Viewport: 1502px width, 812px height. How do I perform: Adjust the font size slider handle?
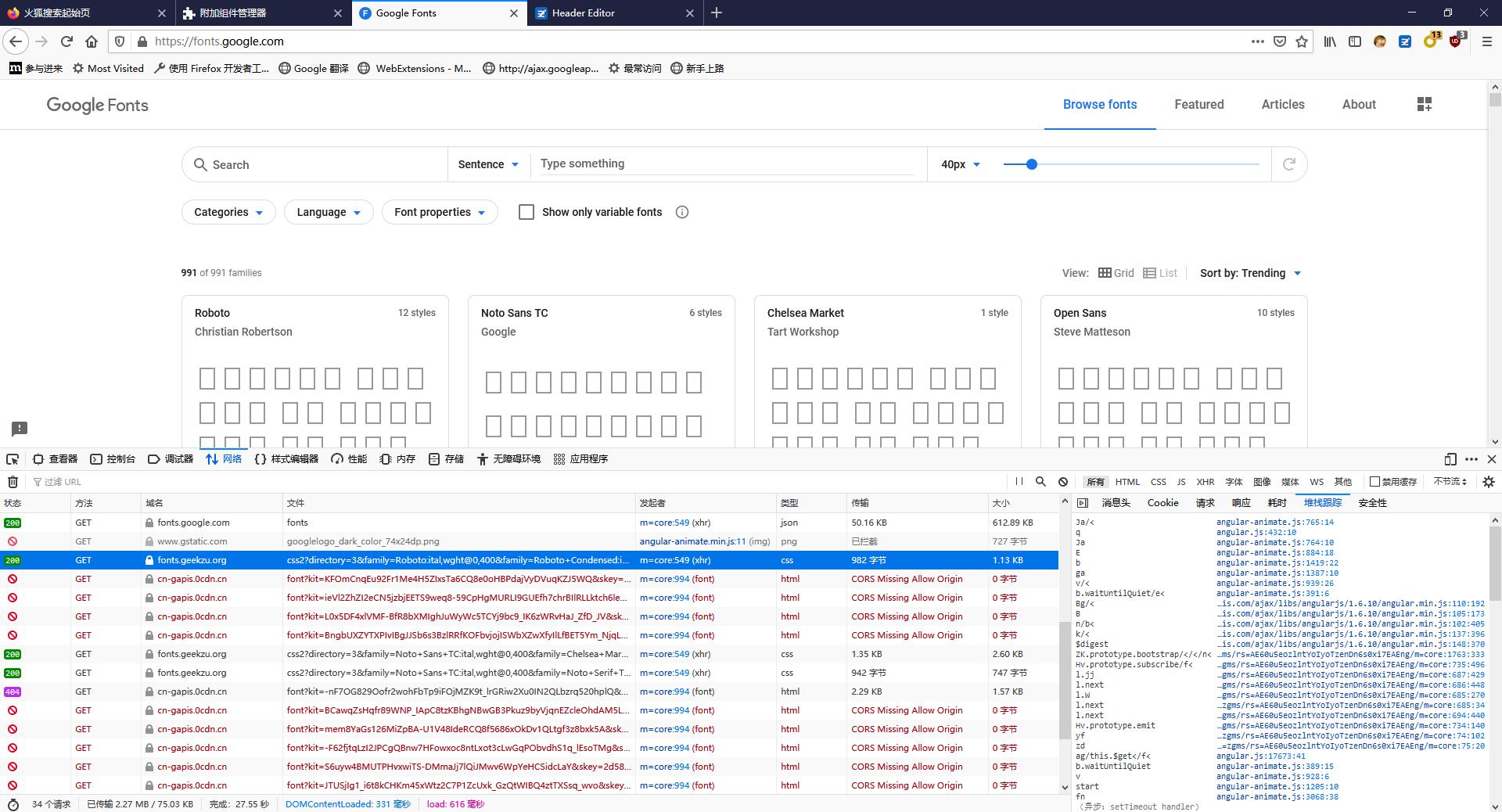pos(1031,164)
